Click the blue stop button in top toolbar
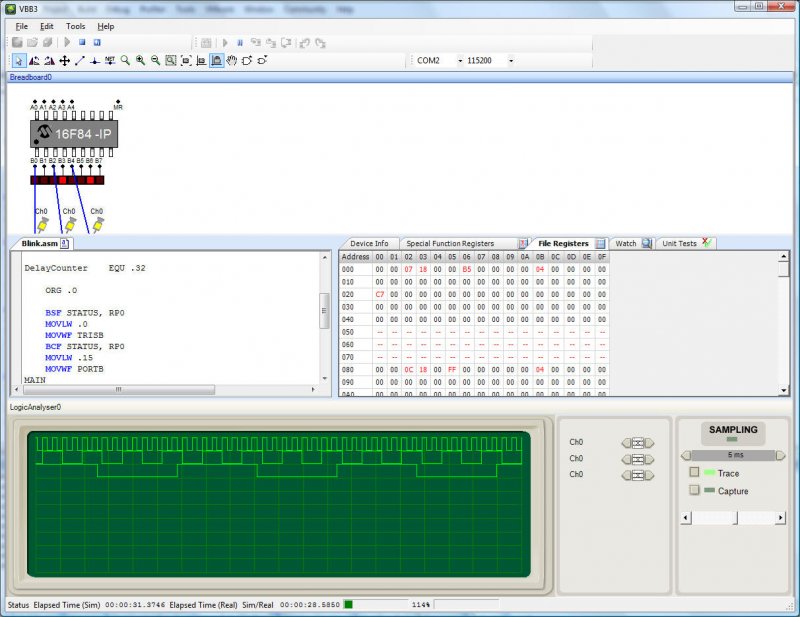The height and width of the screenshot is (617, 800). (82, 42)
